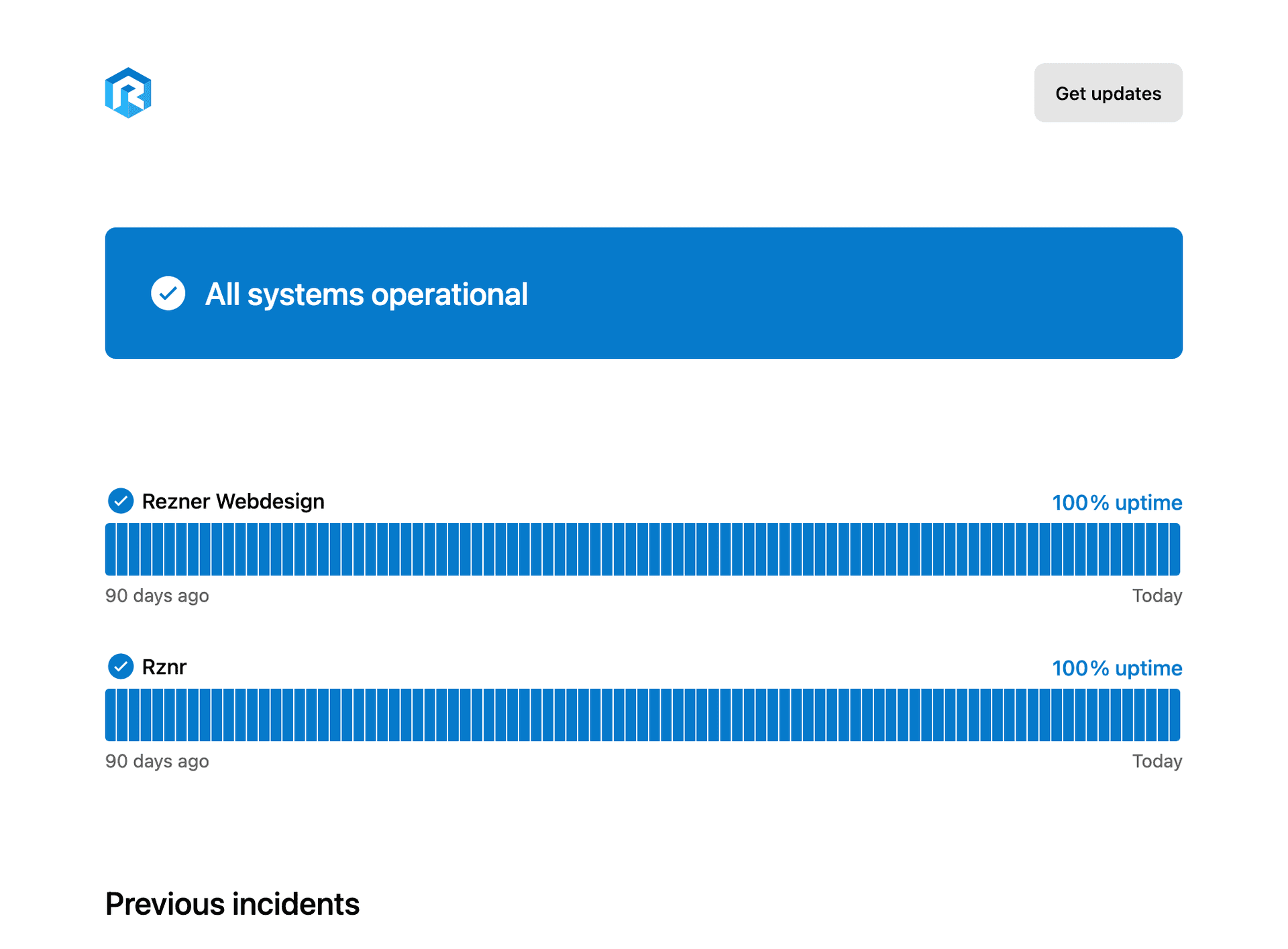The width and height of the screenshot is (1288, 949).
Task: Click the Rezner hexagon logo
Action: pos(128,93)
